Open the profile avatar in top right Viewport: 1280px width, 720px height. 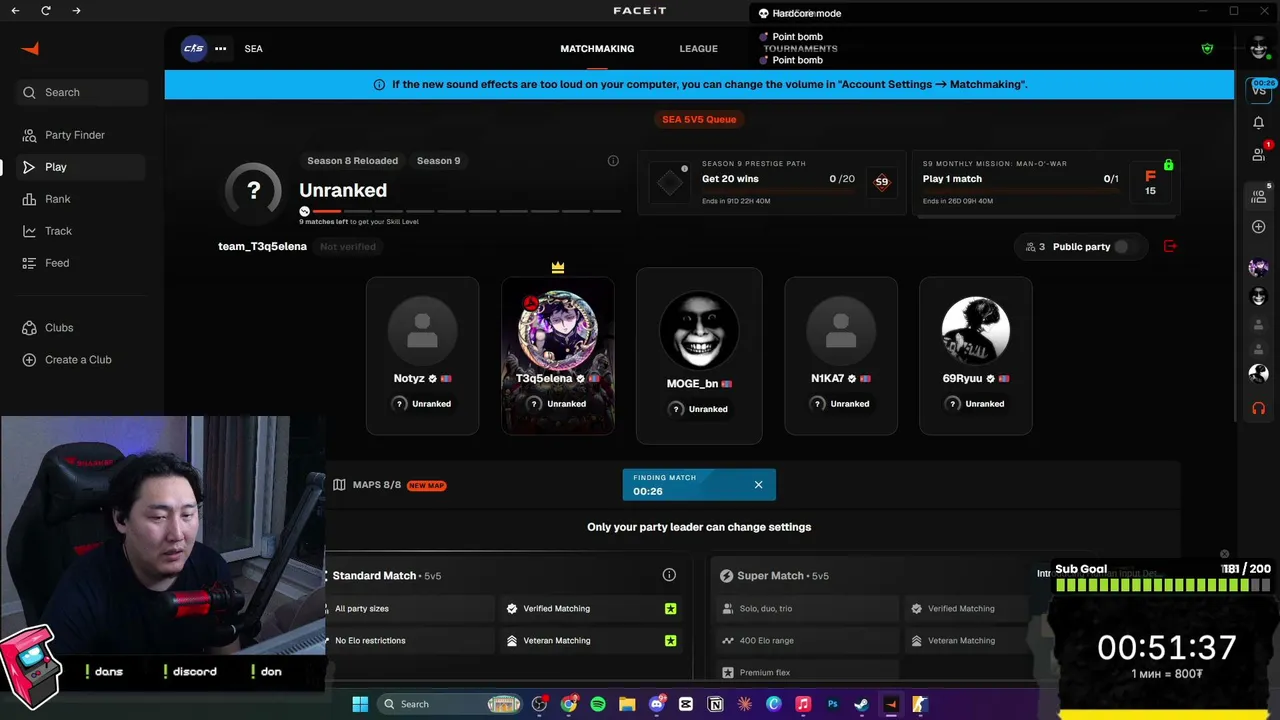coord(1258,48)
